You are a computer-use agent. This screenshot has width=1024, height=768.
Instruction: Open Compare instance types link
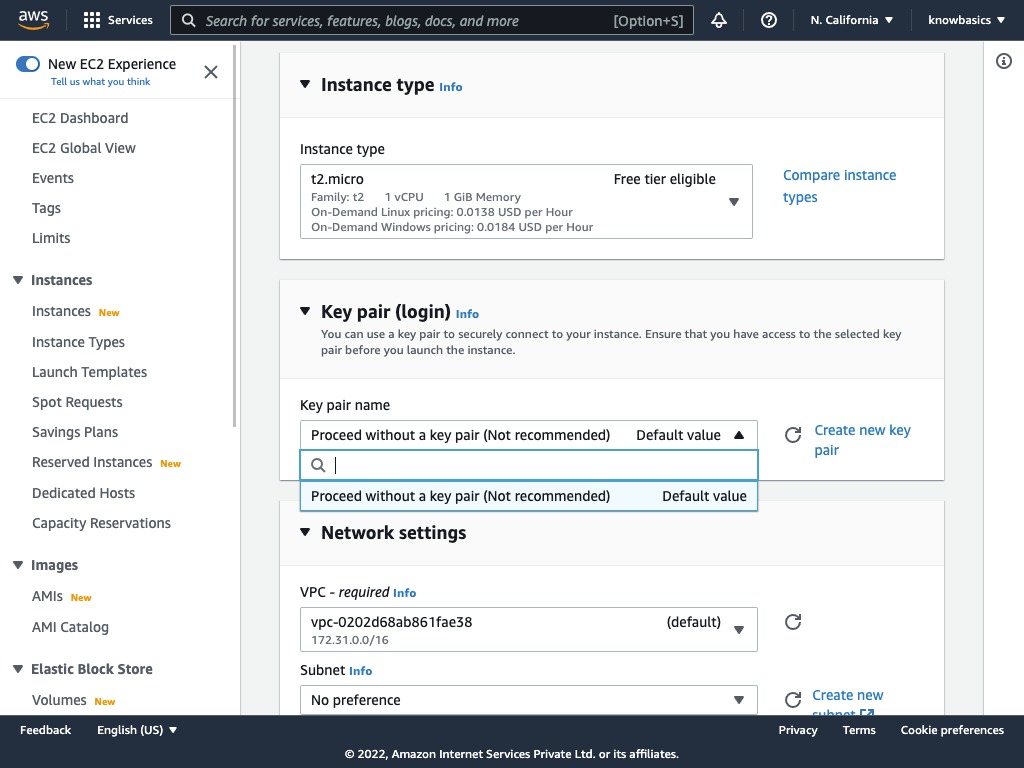(x=839, y=186)
